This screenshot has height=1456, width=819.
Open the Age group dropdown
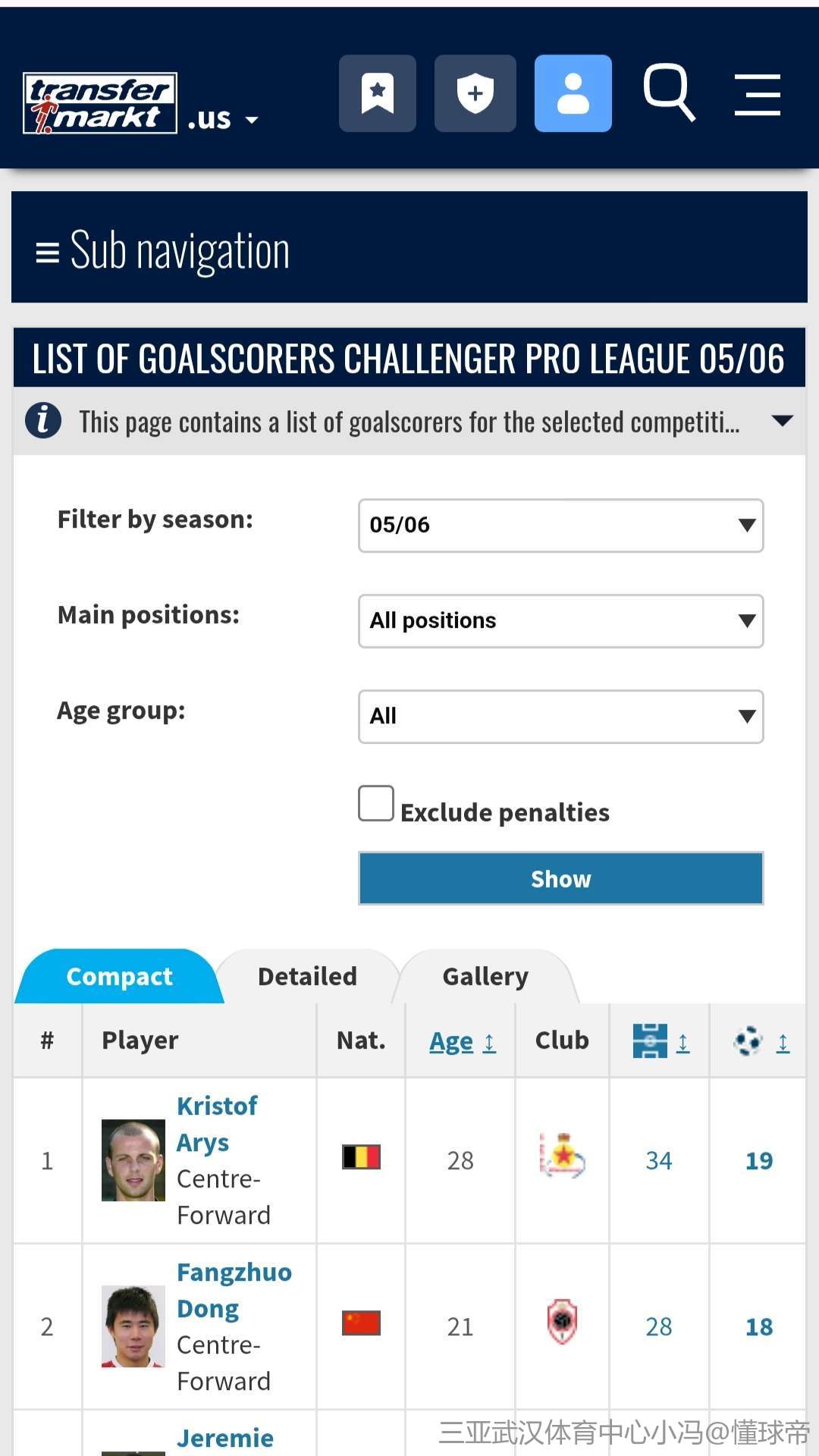pyautogui.click(x=560, y=717)
